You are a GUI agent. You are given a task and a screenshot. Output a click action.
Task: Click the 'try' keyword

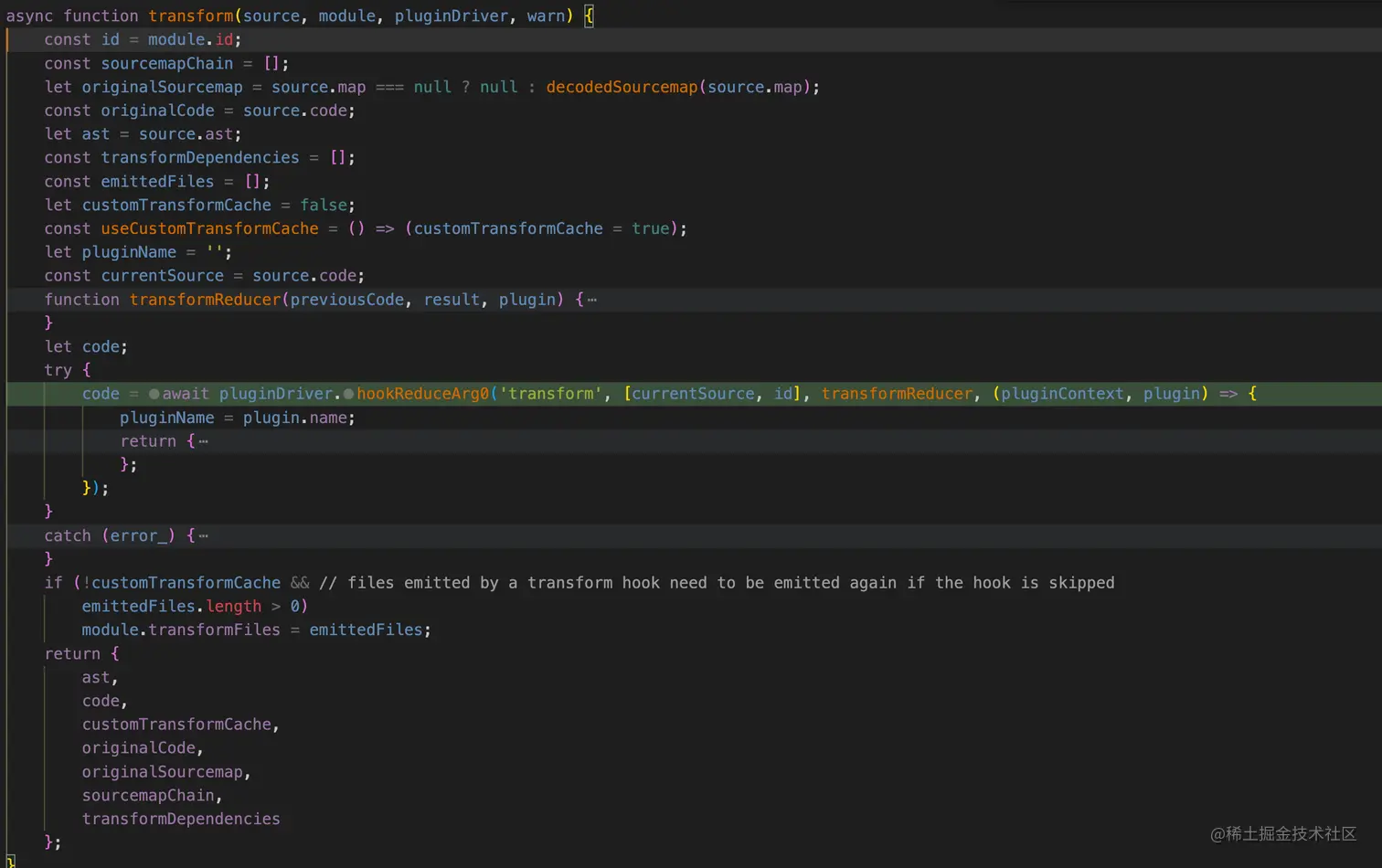pos(58,370)
